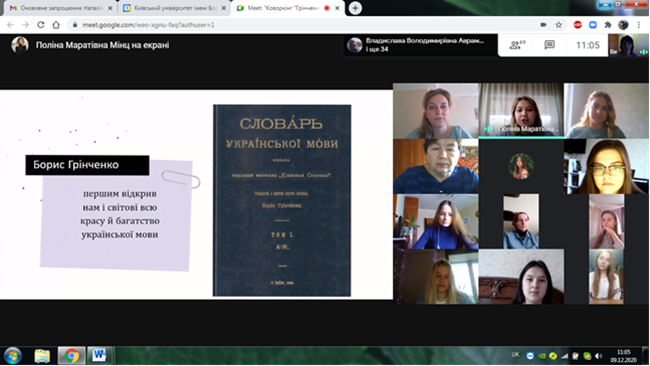Click the camera permission icon in address bar
The image size is (650, 366).
click(x=543, y=25)
